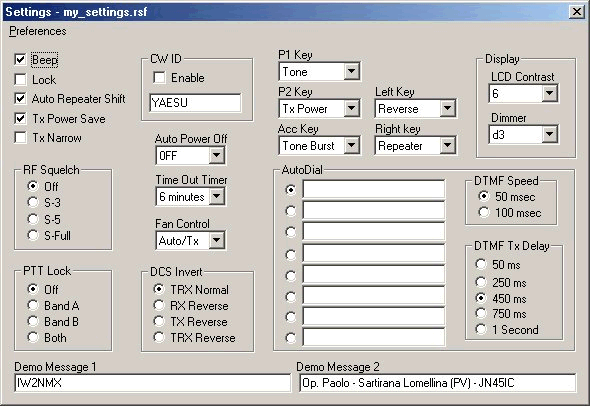Select TRX Reverse DCS Invert option

coord(159,337)
